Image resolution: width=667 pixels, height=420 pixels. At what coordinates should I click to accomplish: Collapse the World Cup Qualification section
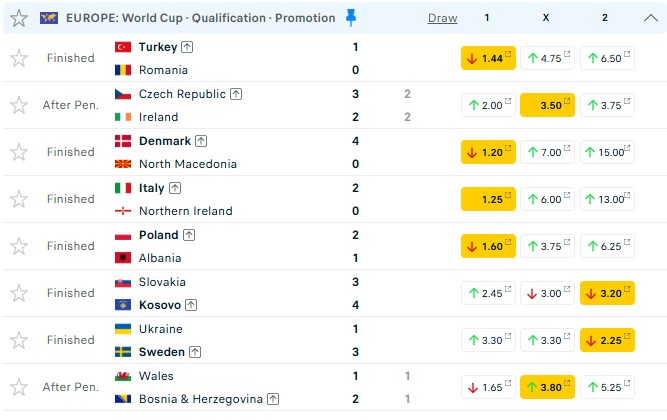coord(649,18)
